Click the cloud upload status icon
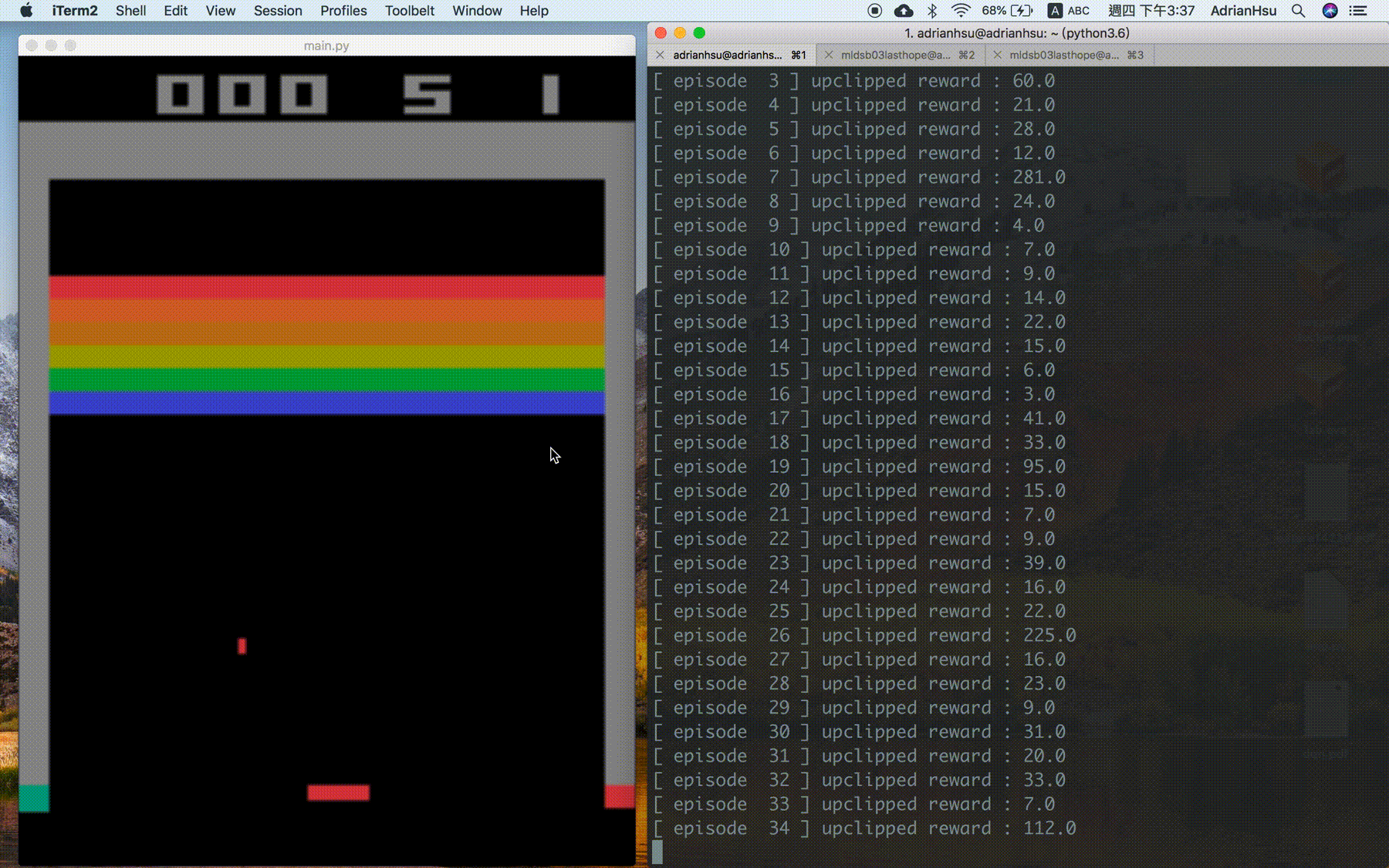Screen dimensions: 1389x868 (x=903, y=11)
